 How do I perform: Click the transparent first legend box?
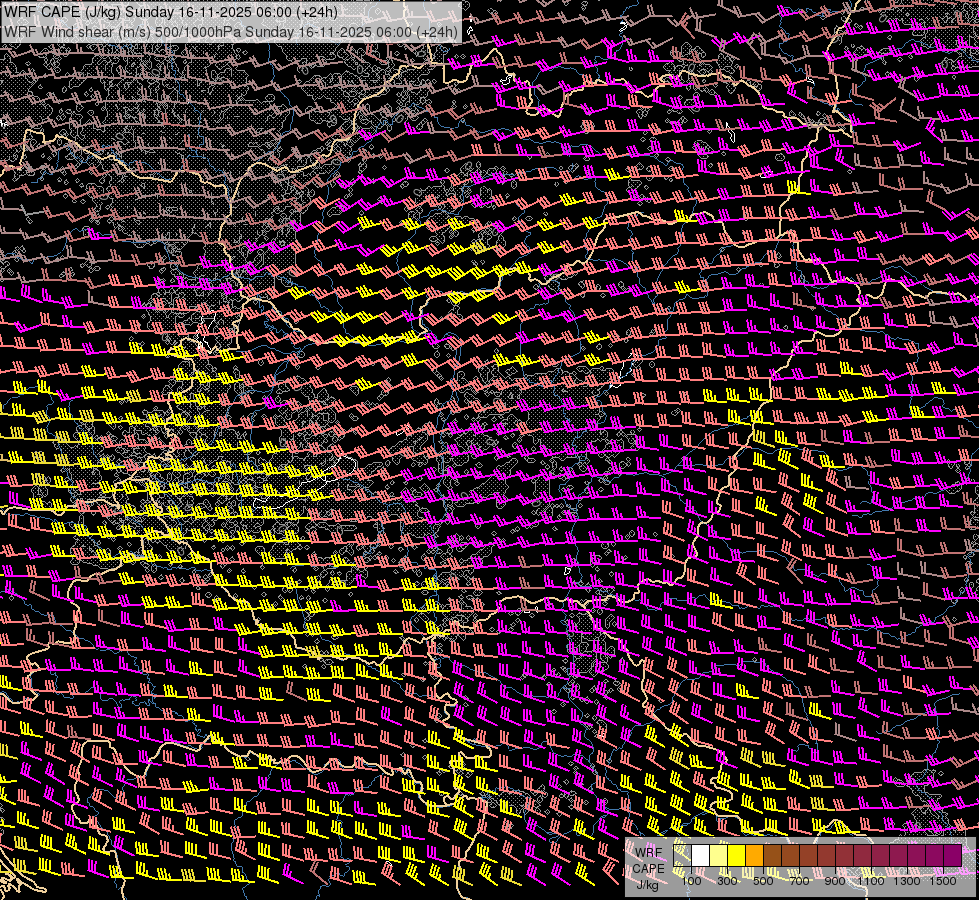tap(682, 855)
